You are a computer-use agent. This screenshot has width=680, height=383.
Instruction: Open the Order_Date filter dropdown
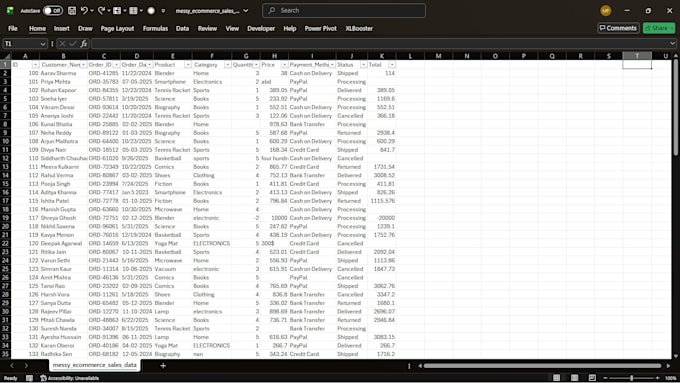click(x=149, y=65)
